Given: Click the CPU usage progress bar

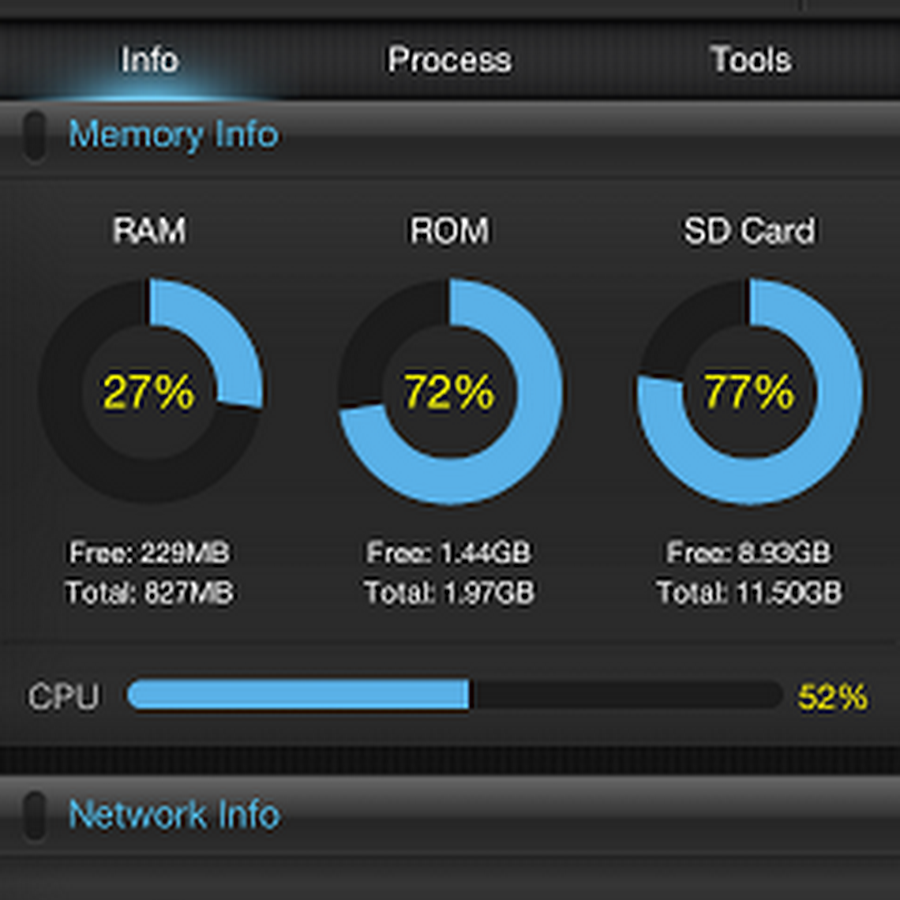Looking at the screenshot, I should (x=455, y=695).
